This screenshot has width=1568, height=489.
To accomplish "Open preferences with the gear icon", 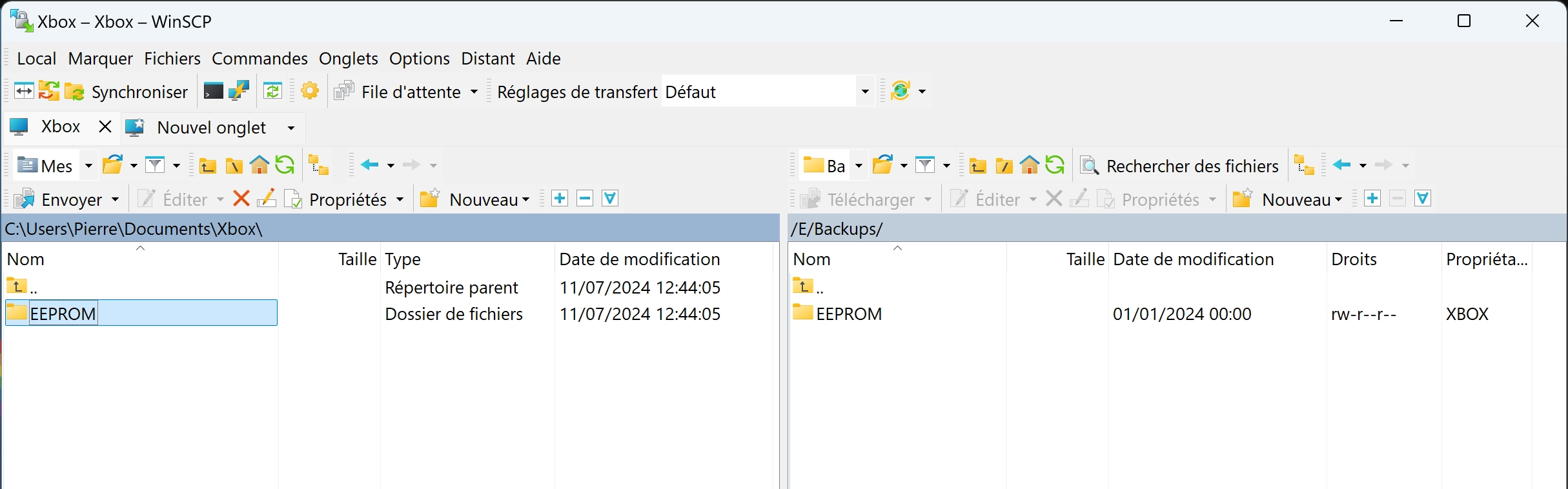I will pos(310,91).
